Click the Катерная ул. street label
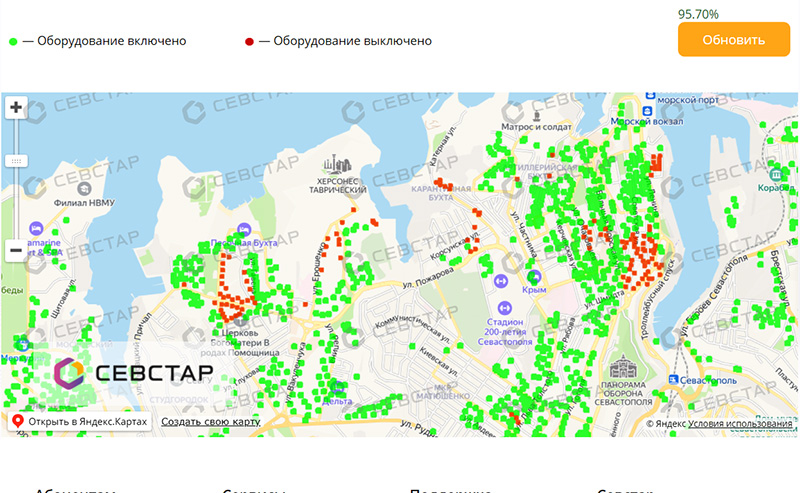 pyautogui.click(x=442, y=145)
